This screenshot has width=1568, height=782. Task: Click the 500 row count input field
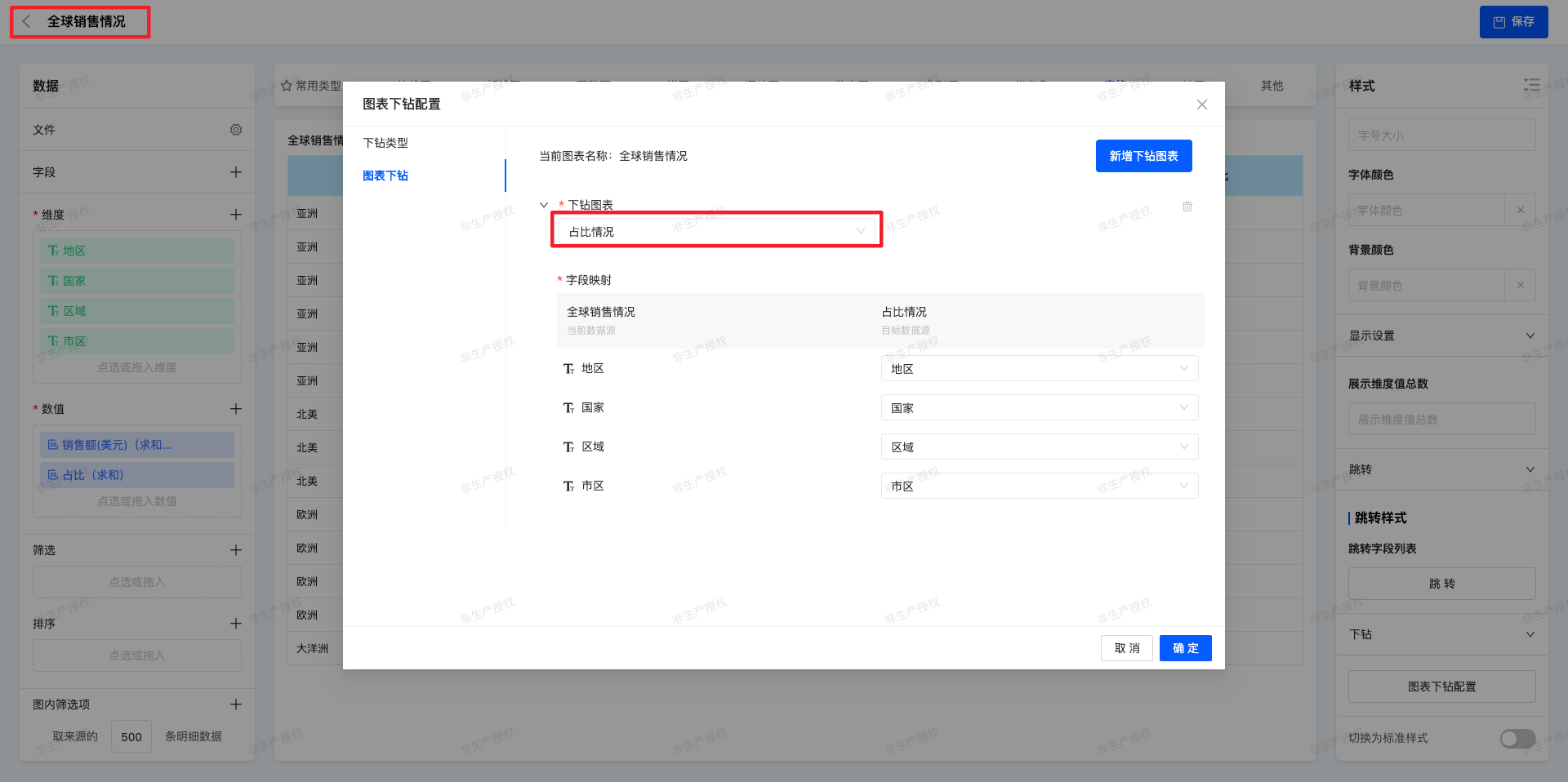(x=131, y=737)
